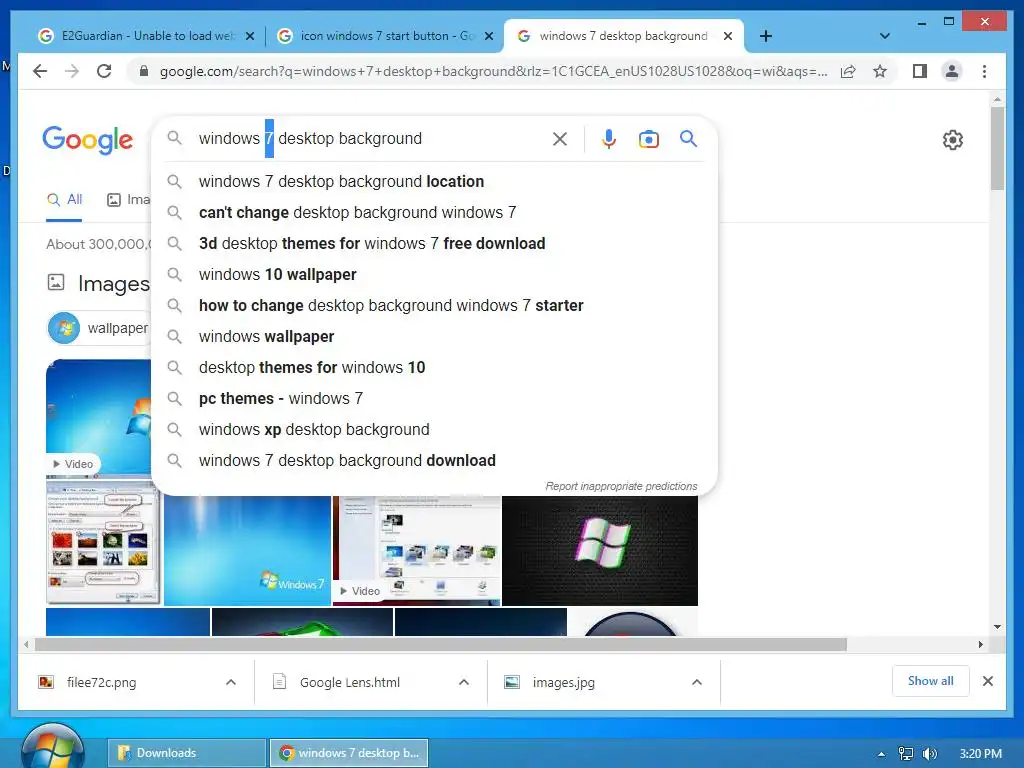This screenshot has height=768, width=1024.
Task: Select the All search results tab
Action: tap(64, 200)
